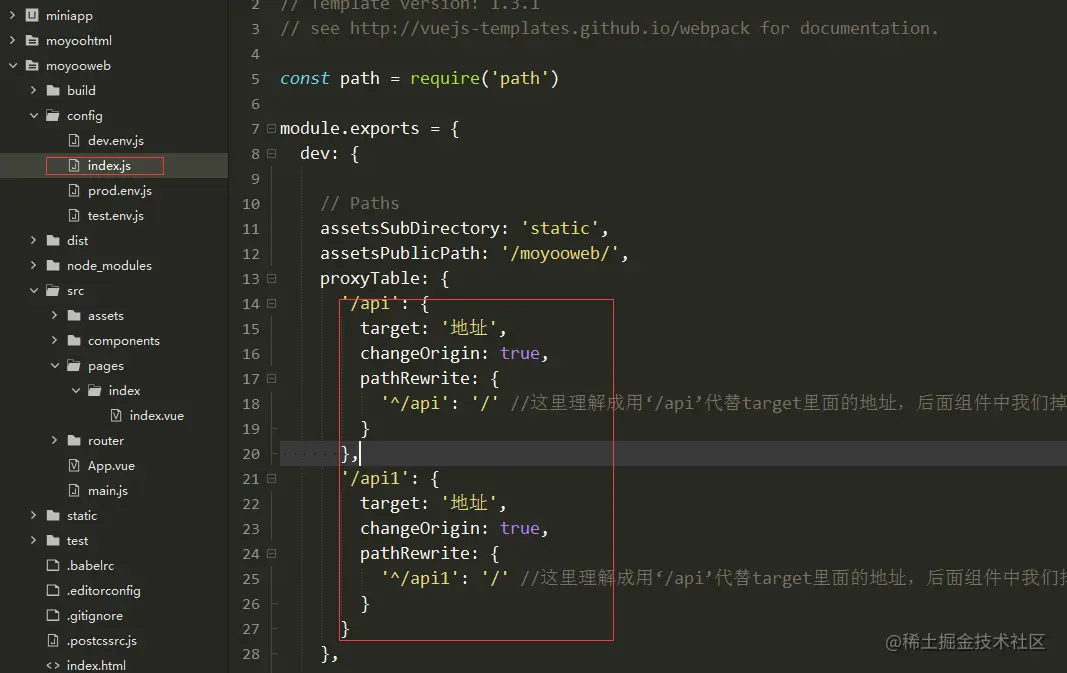Viewport: 1067px width, 673px height.
Task: Expand the components folder arrow
Action: tap(54, 340)
